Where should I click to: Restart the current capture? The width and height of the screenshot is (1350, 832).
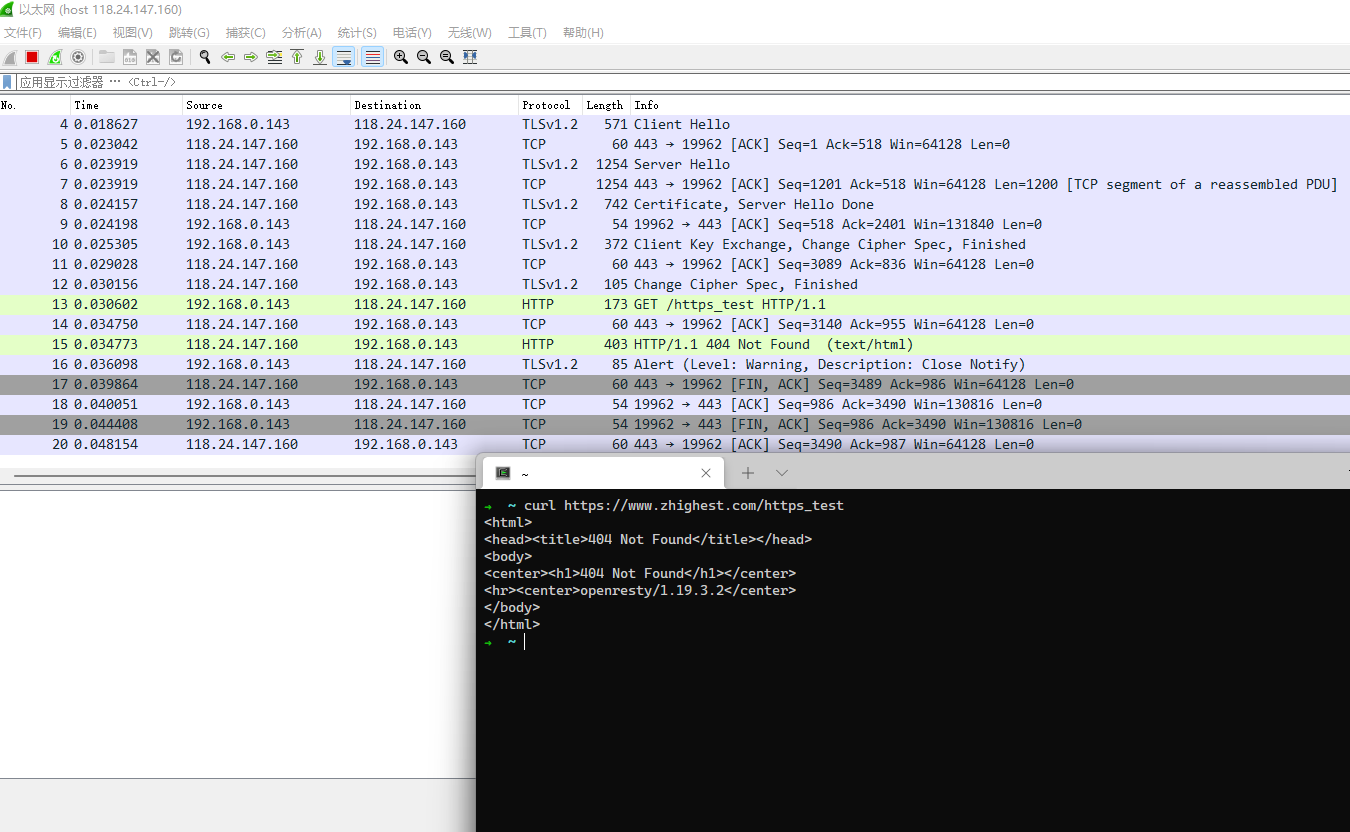pyautogui.click(x=55, y=57)
